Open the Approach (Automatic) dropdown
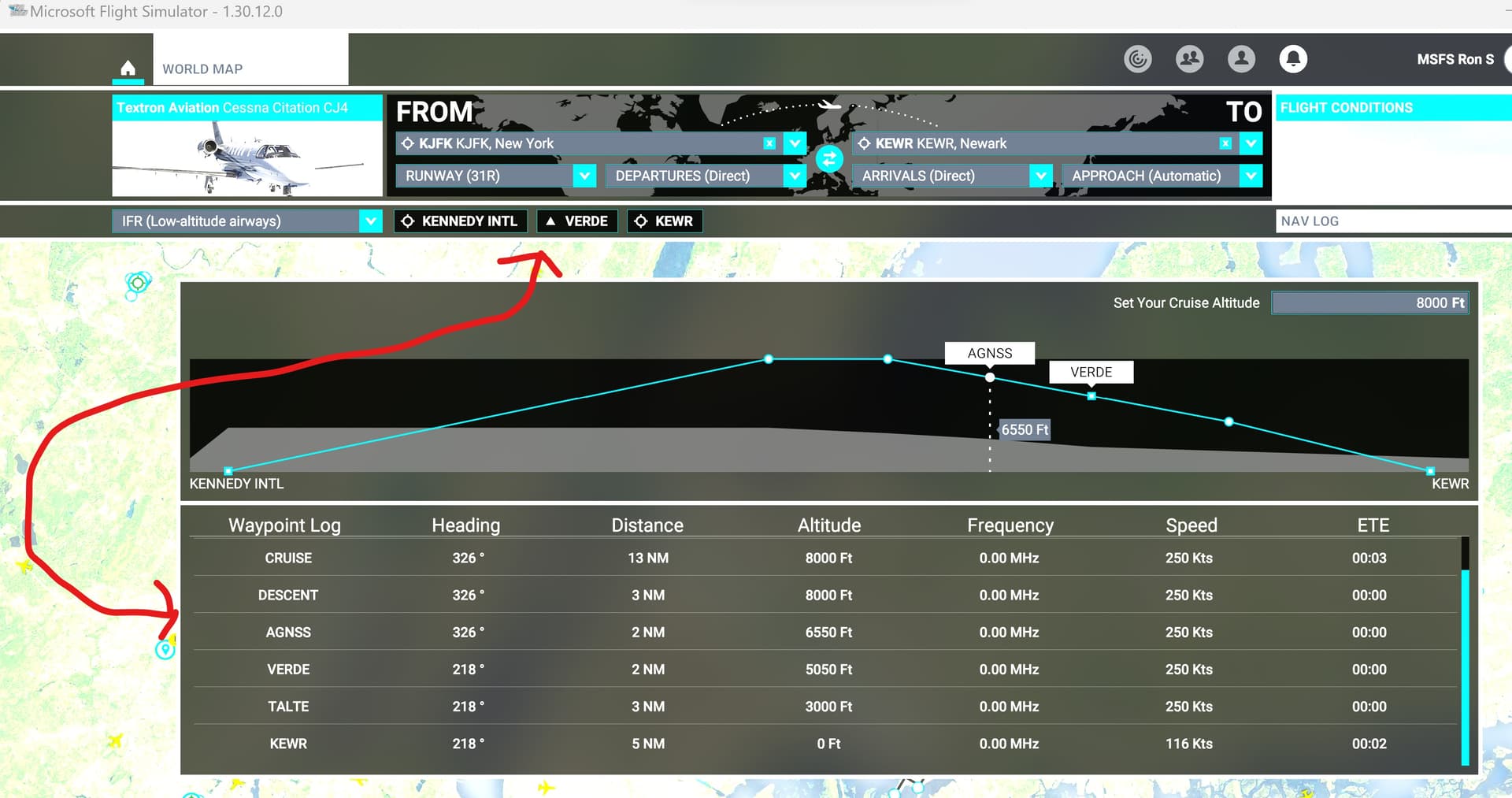 pos(1162,176)
